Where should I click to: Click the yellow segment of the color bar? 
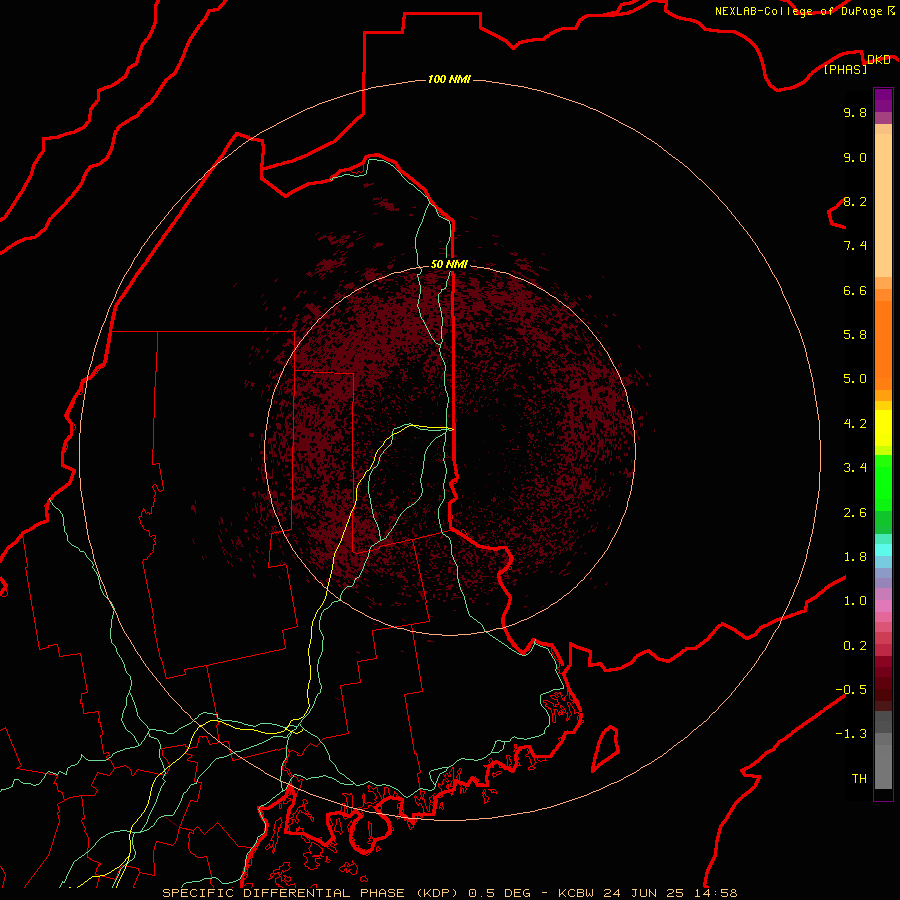883,428
